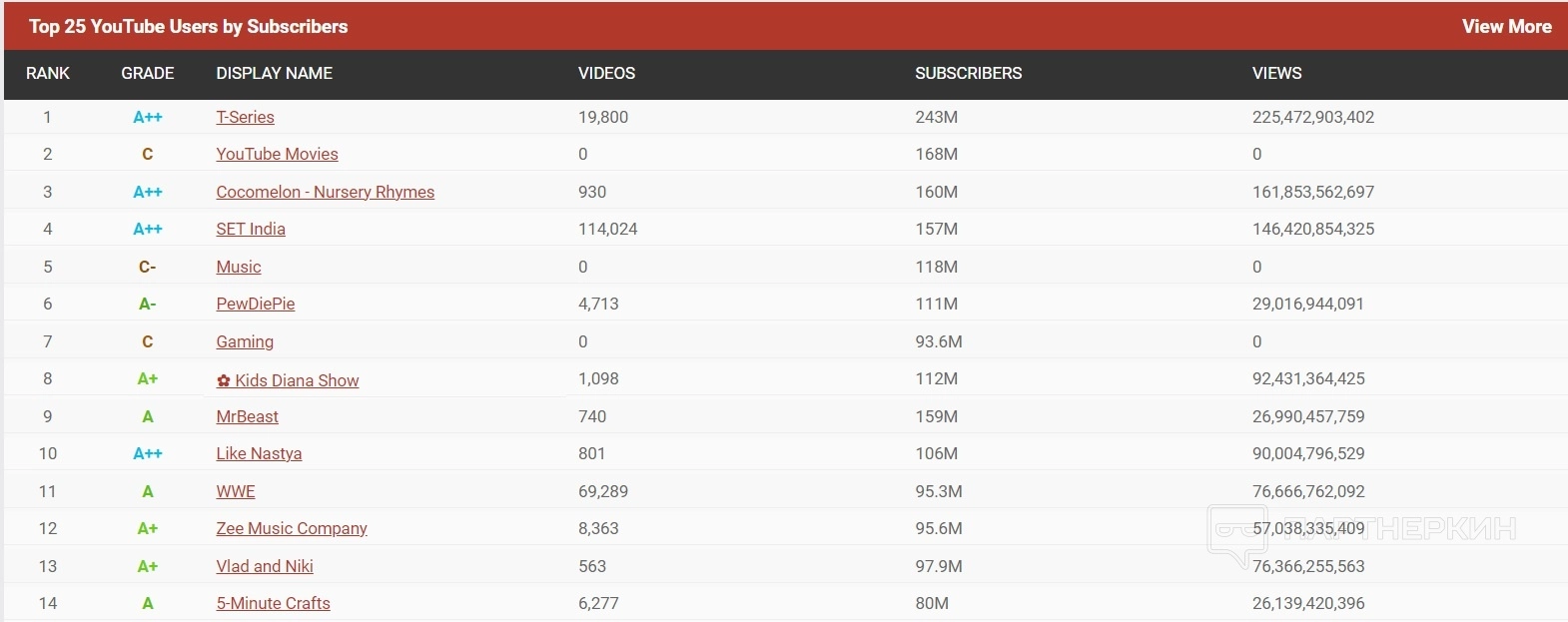The image size is (1568, 622).
Task: Select the A+ grade of Kids Diana Show
Action: [x=148, y=378]
